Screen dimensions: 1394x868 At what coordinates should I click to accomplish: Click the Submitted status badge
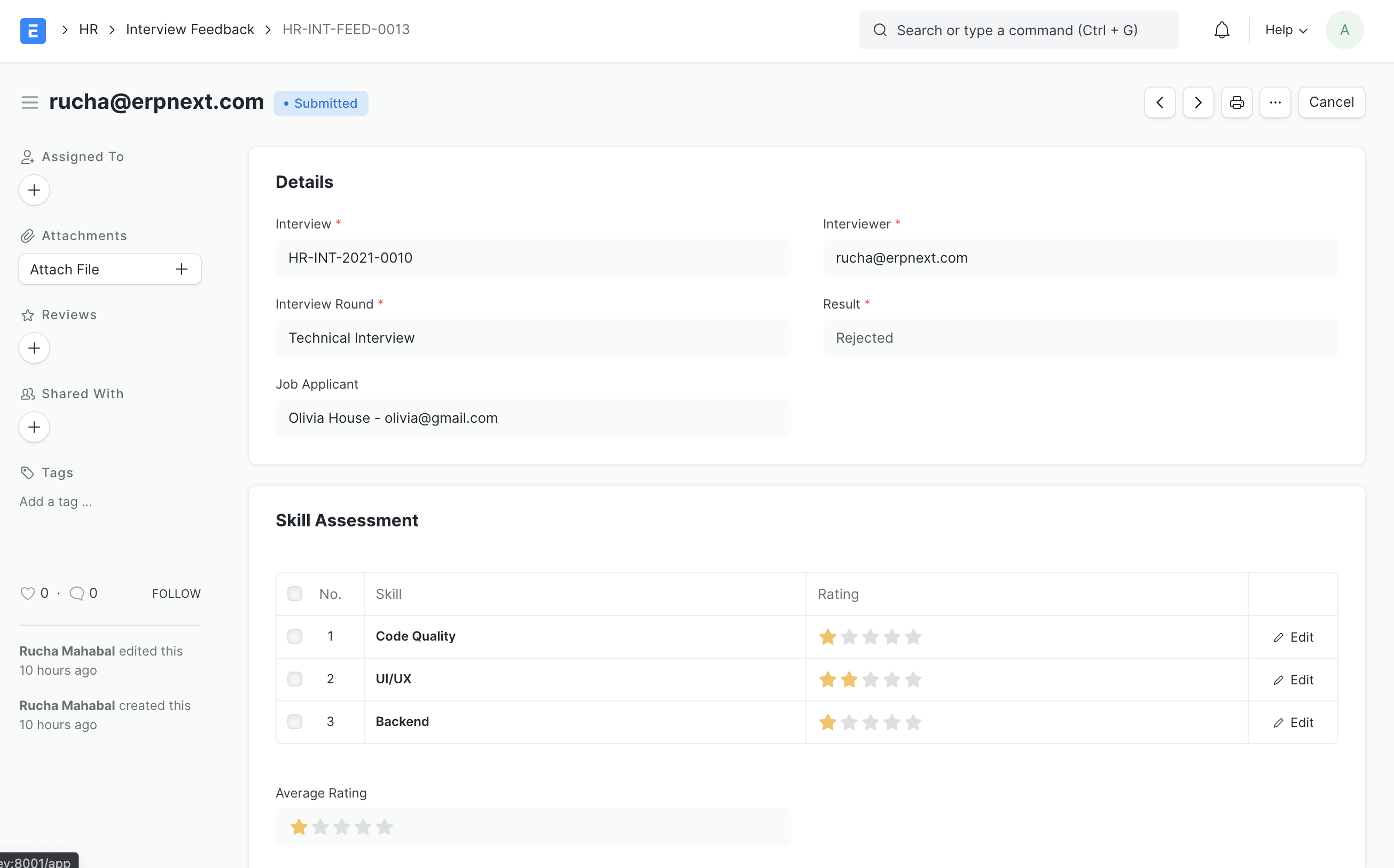tap(320, 104)
